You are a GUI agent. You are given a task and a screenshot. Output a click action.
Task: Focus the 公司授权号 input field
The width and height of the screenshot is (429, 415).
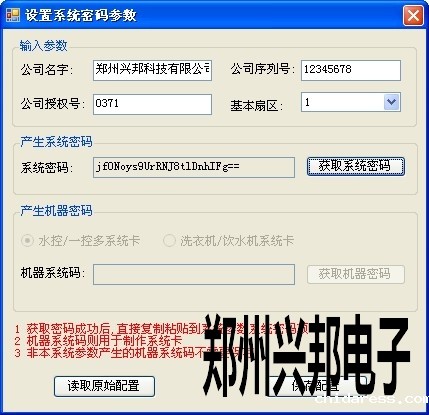(x=152, y=104)
